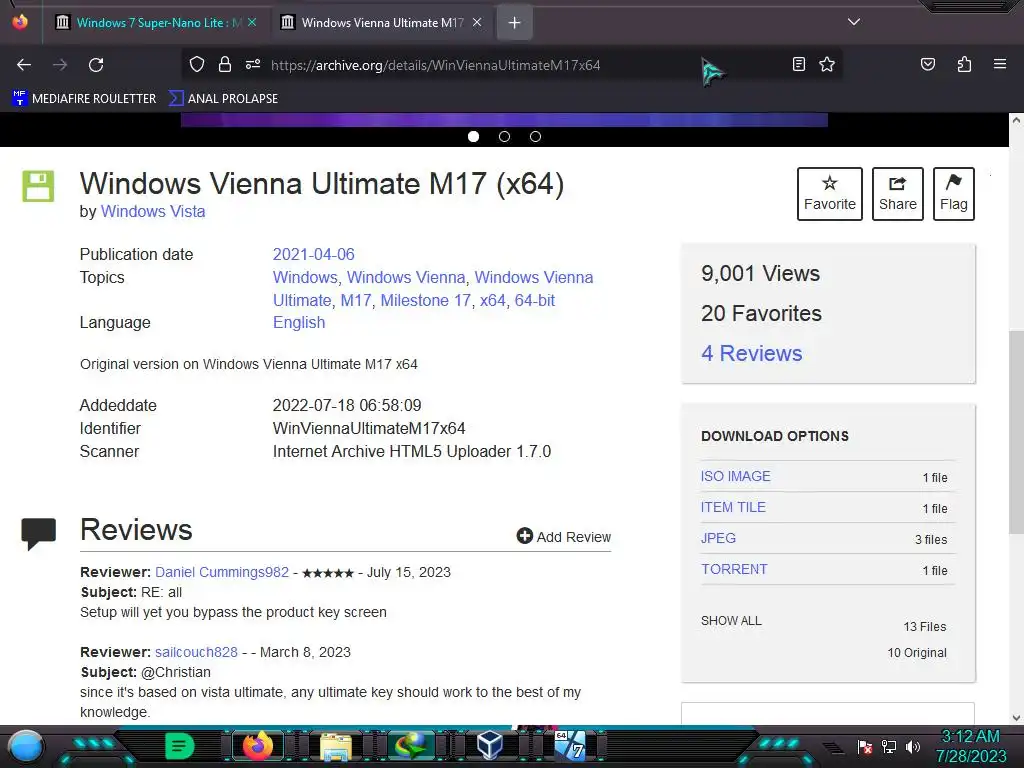Open the MEDIAFIRE ROULETTER bookmark
Image resolution: width=1024 pixels, height=768 pixels.
pyautogui.click(x=84, y=99)
